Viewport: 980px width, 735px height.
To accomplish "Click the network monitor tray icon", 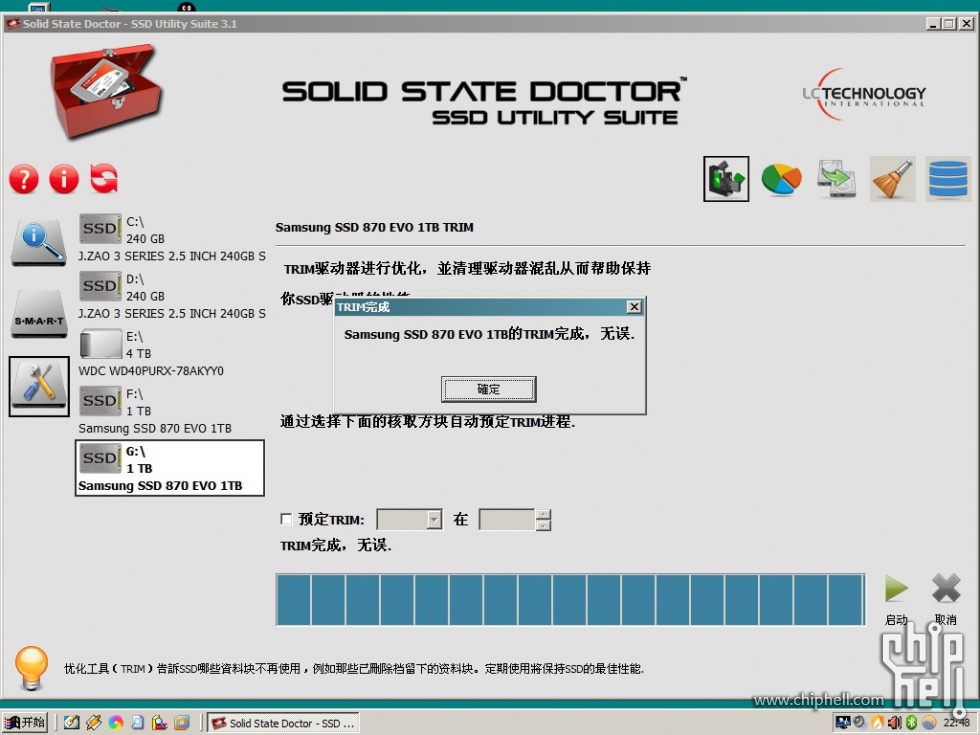I will (x=843, y=722).
